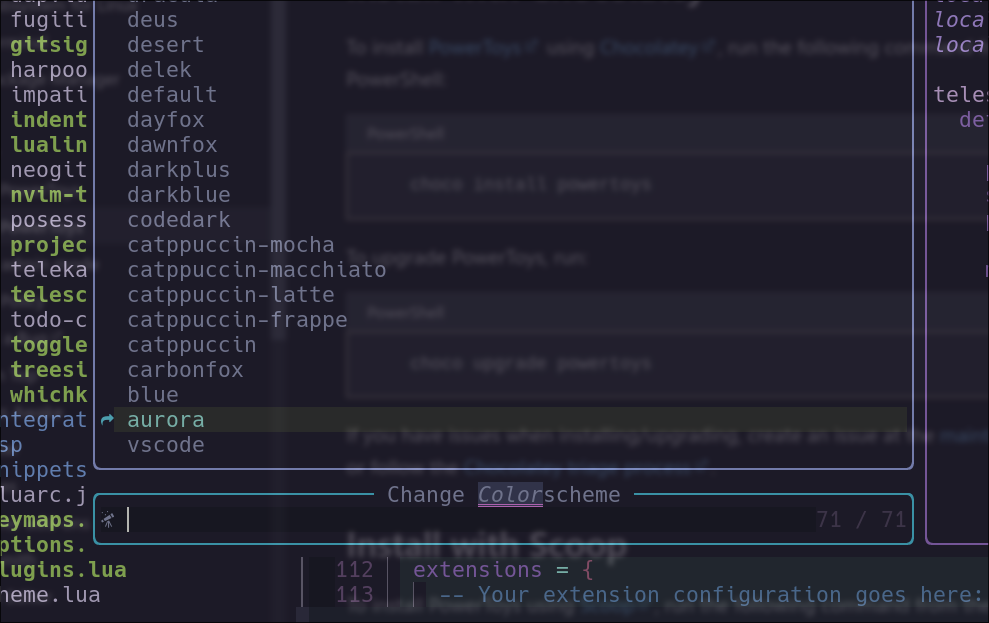Click the telescope prompt icon in search box
Viewport: 989px width, 623px height.
tap(108, 520)
